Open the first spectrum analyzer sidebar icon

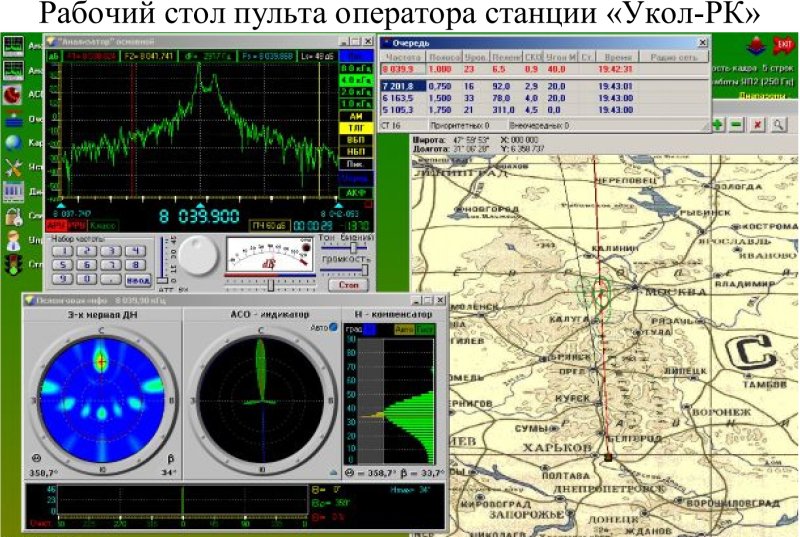[13, 46]
